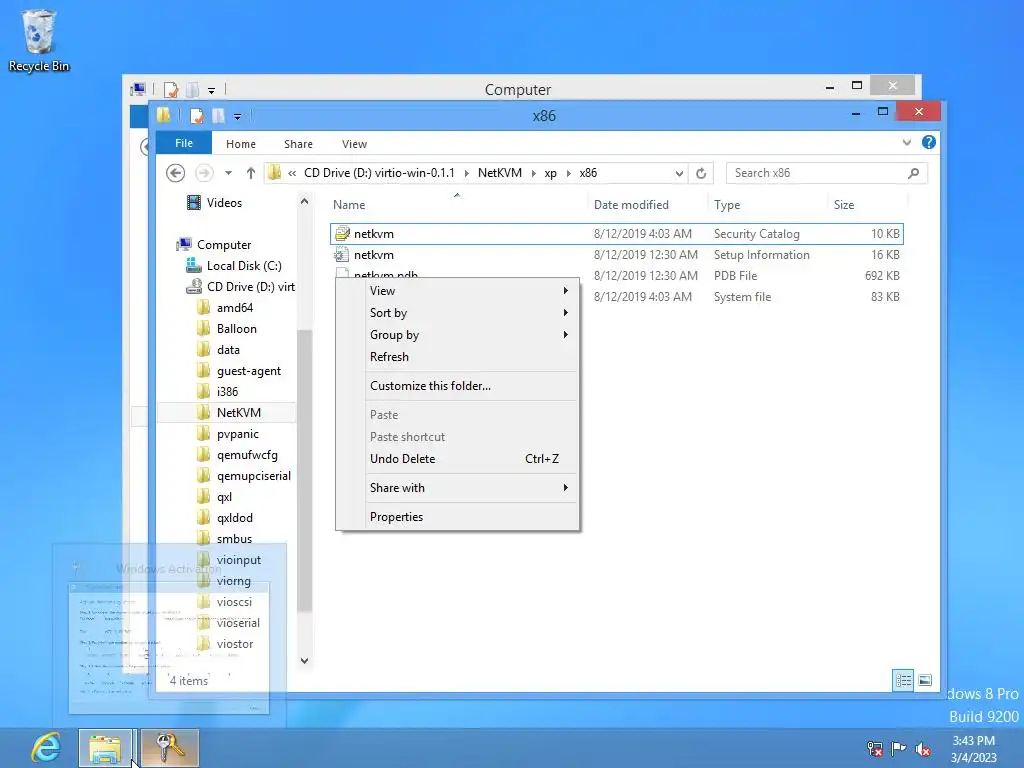Go back in x86 window
This screenshot has height=768, width=1024.
tap(175, 173)
